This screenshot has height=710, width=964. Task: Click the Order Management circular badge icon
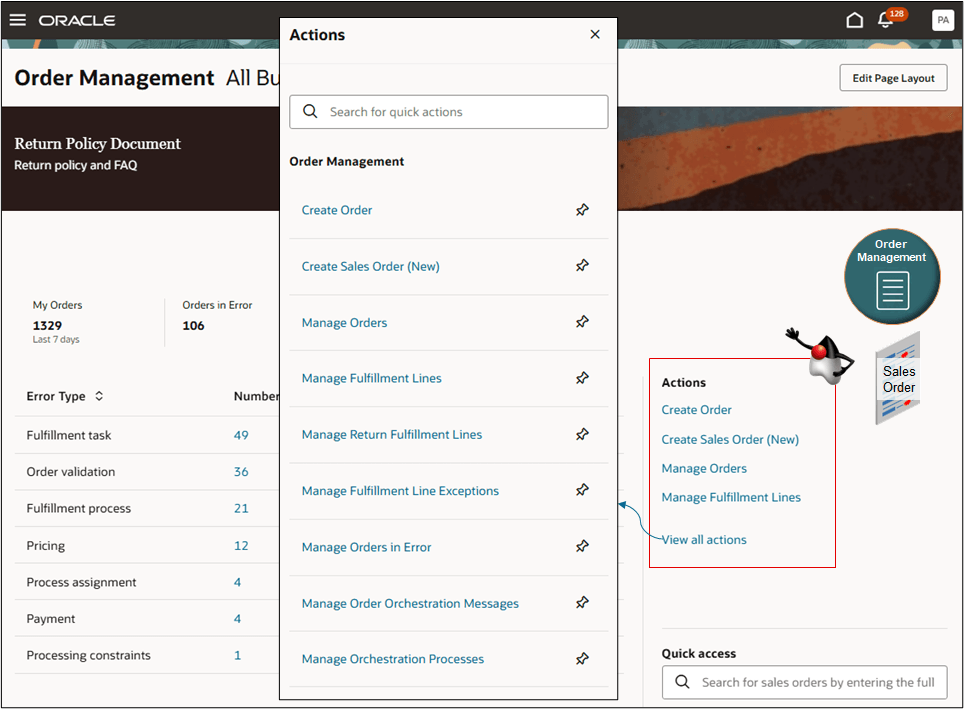click(x=891, y=277)
